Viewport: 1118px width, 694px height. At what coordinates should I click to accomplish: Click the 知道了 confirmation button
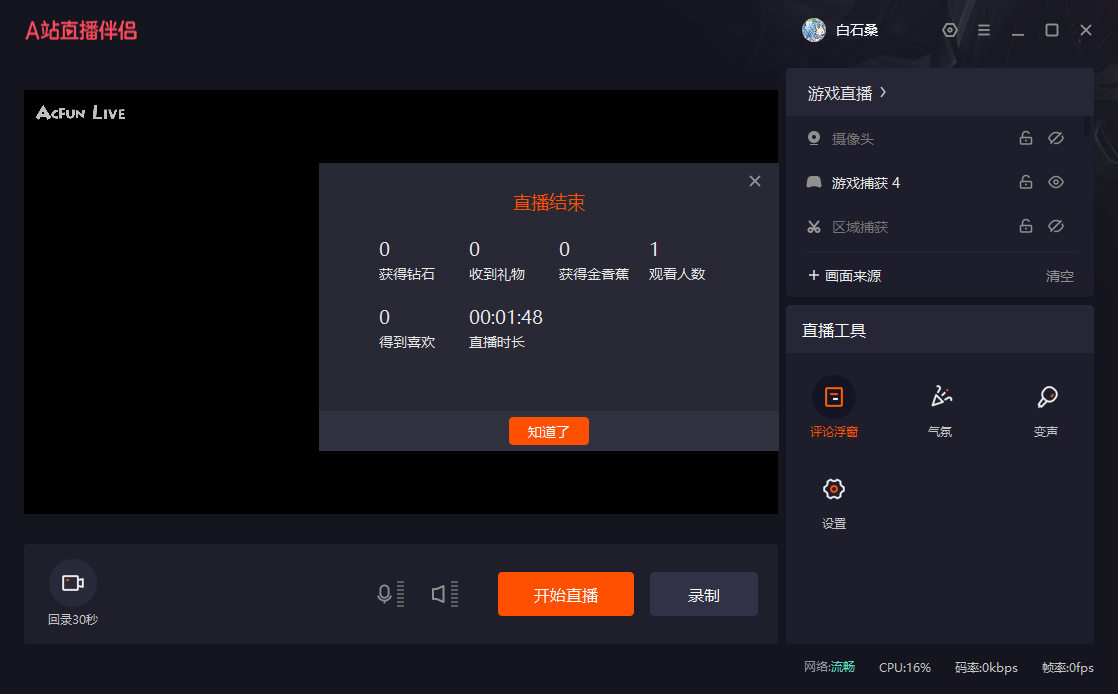click(x=548, y=431)
